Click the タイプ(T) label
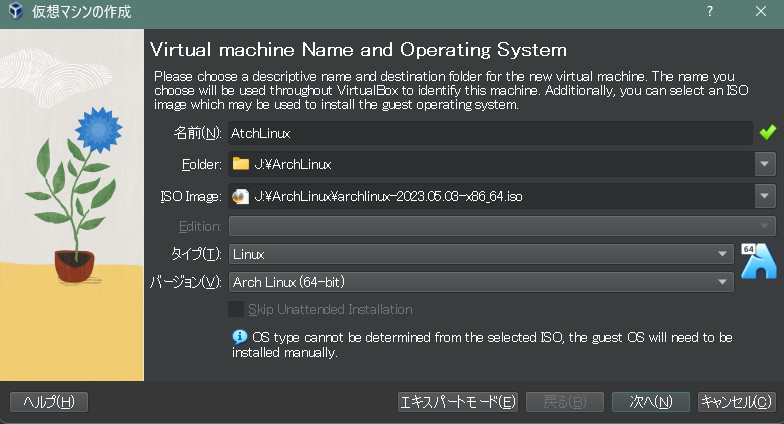The height and width of the screenshot is (424, 784). point(196,254)
